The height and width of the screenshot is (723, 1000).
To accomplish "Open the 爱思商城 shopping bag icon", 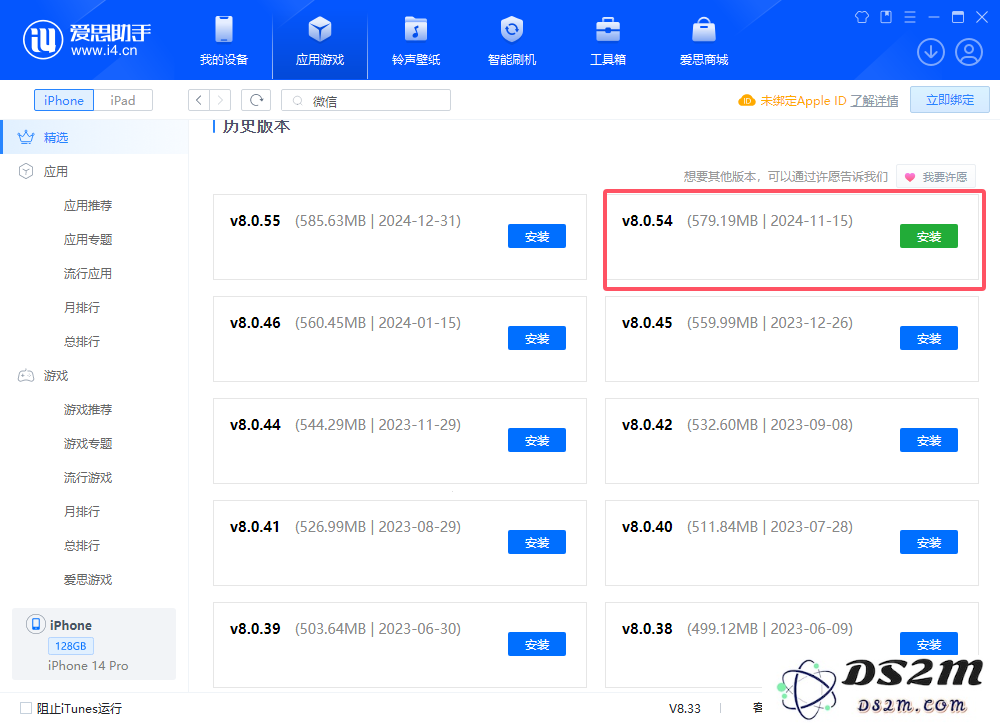I will 703,29.
